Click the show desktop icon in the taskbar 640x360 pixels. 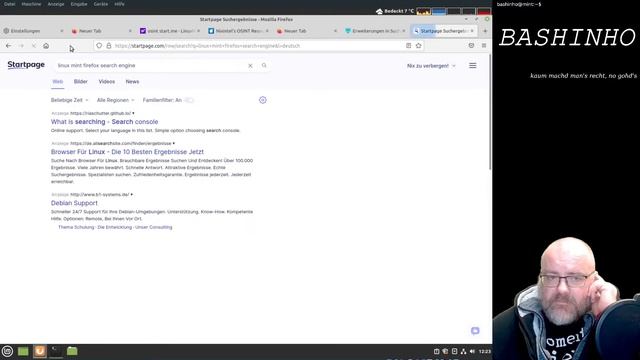coord(23,351)
